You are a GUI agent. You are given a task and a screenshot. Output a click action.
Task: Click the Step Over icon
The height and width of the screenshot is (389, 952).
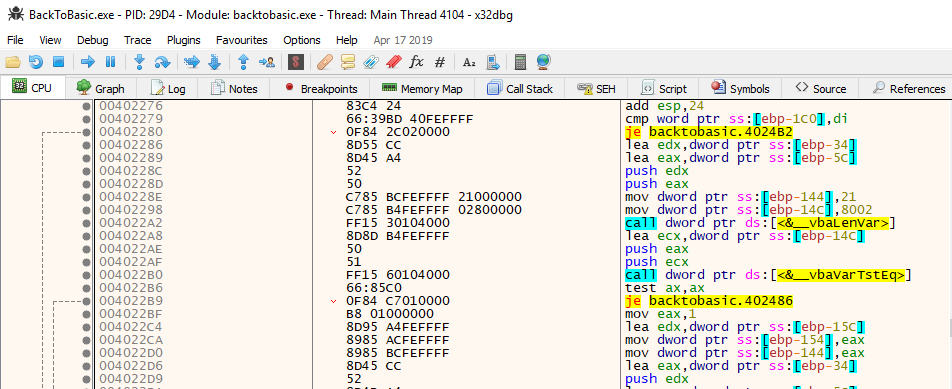(162, 62)
